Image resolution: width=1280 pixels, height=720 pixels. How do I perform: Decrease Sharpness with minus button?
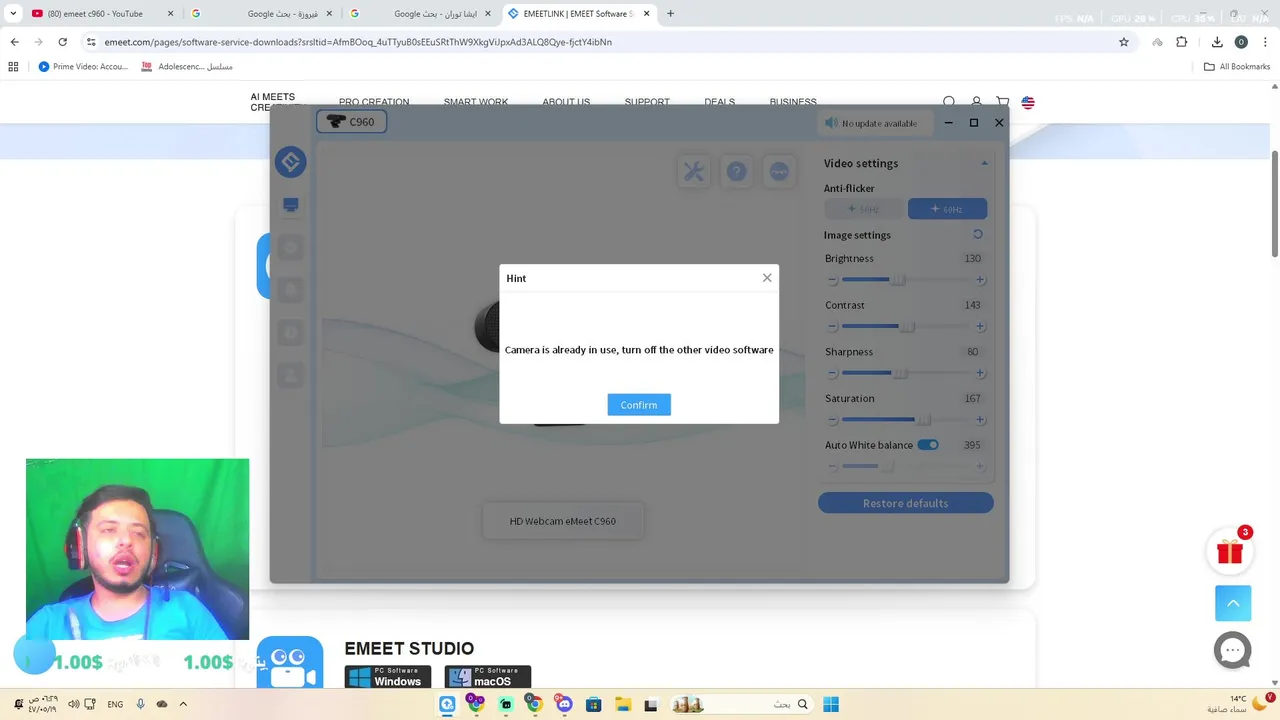(832, 373)
